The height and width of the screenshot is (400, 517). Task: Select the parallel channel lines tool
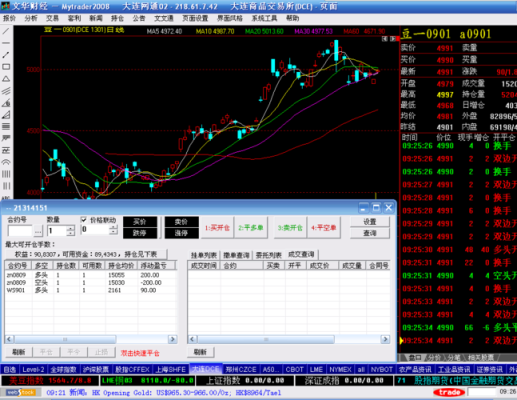(x=6, y=91)
